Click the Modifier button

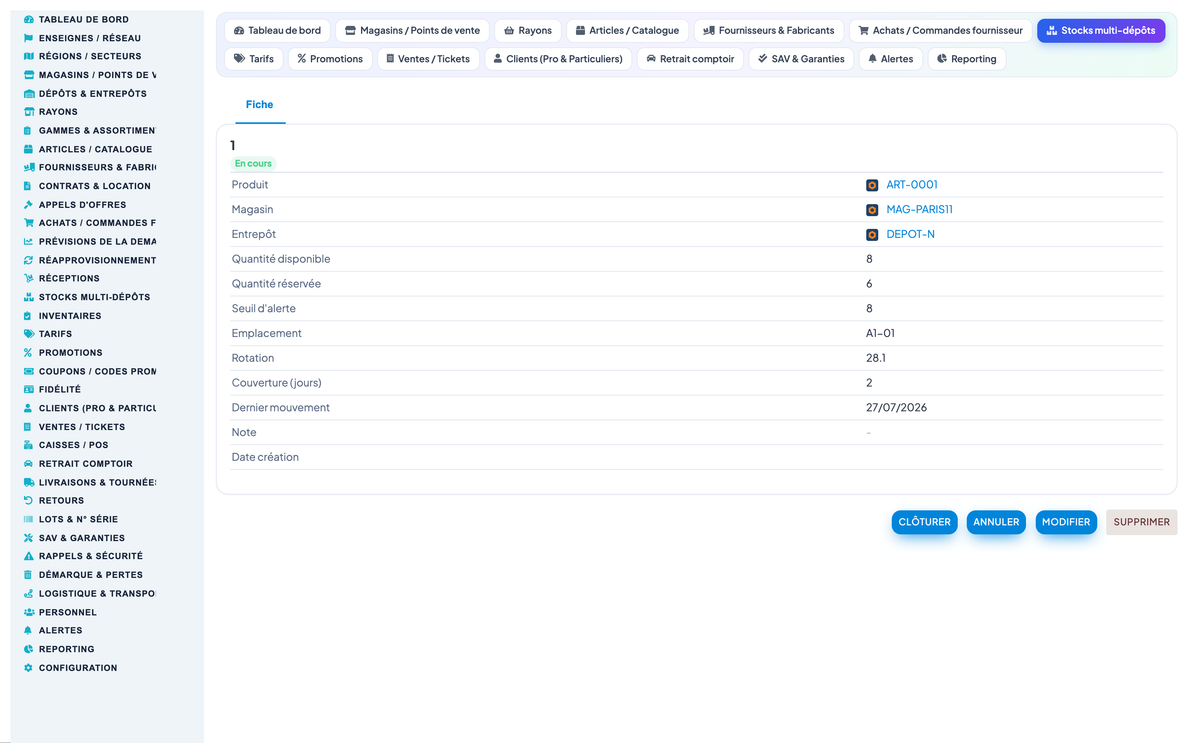[x=1066, y=522]
